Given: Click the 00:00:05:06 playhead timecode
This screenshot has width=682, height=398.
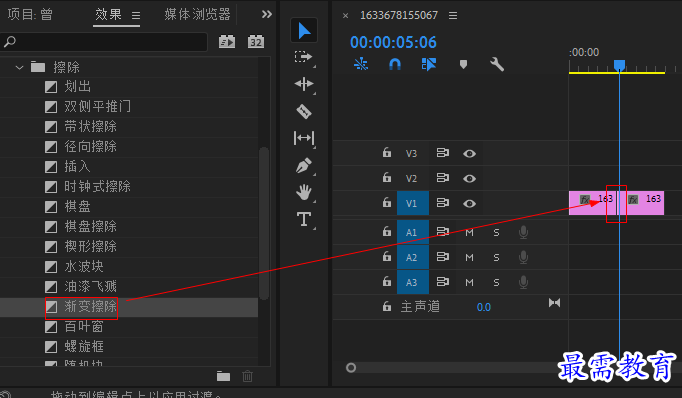Looking at the screenshot, I should [x=393, y=42].
